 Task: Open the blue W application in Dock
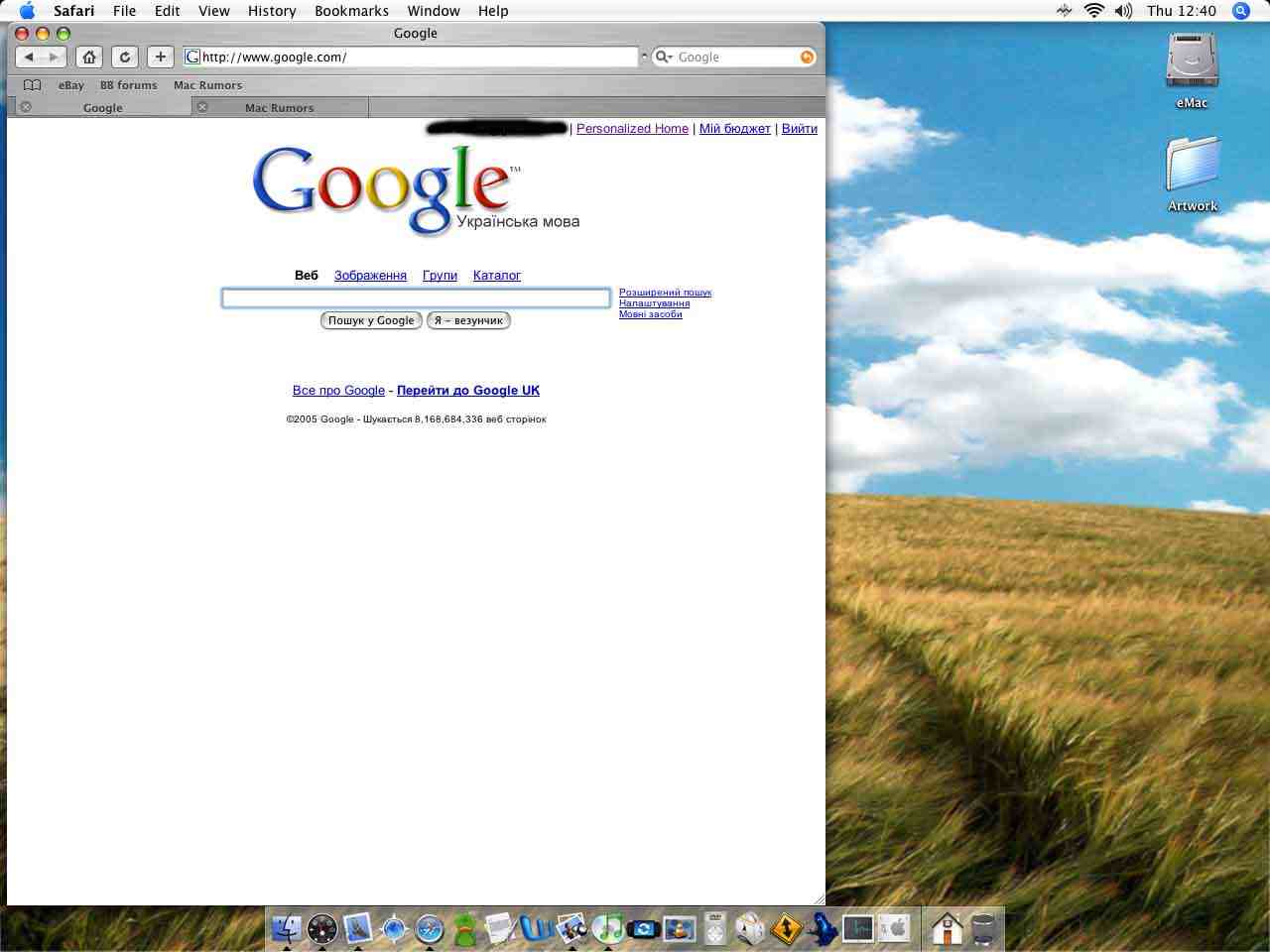537,928
